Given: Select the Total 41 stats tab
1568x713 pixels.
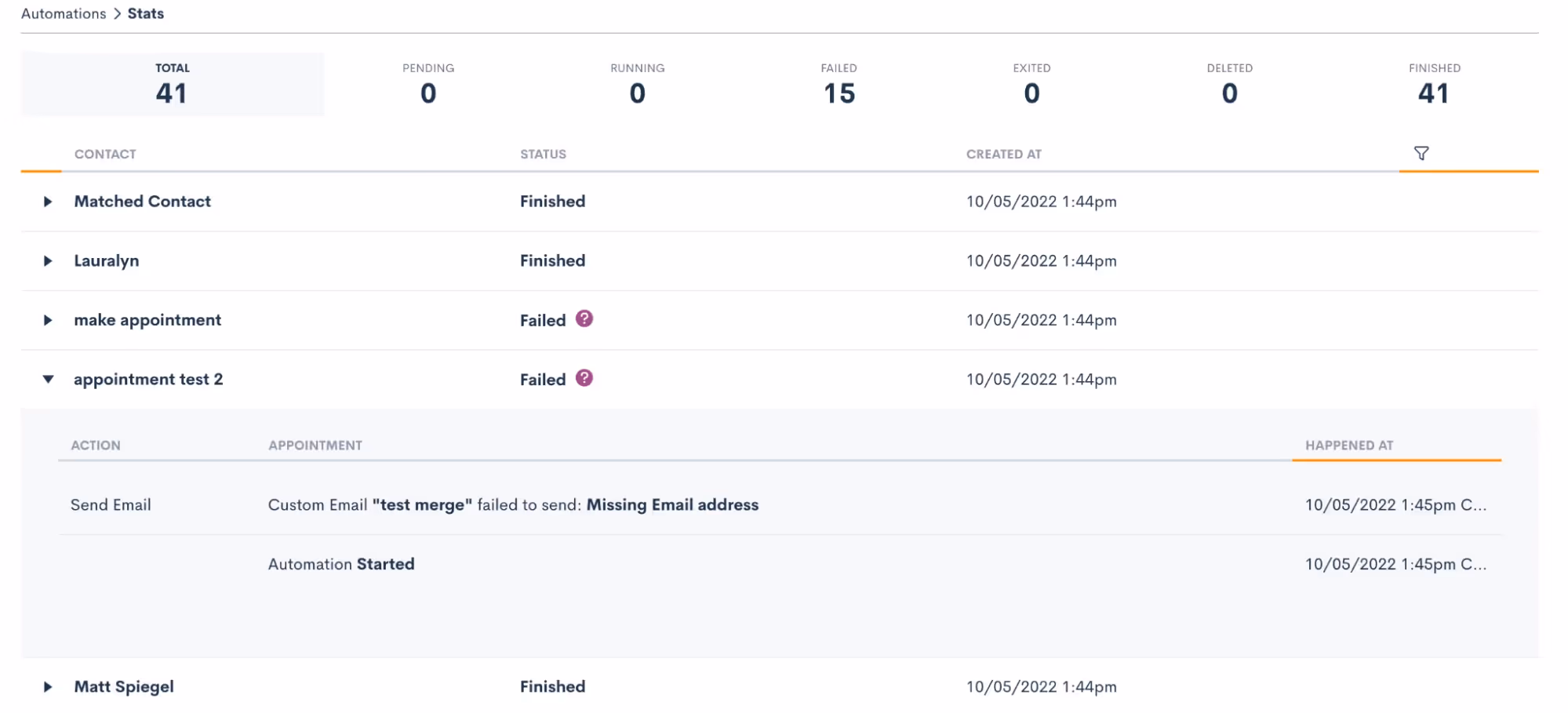Looking at the screenshot, I should [x=172, y=84].
